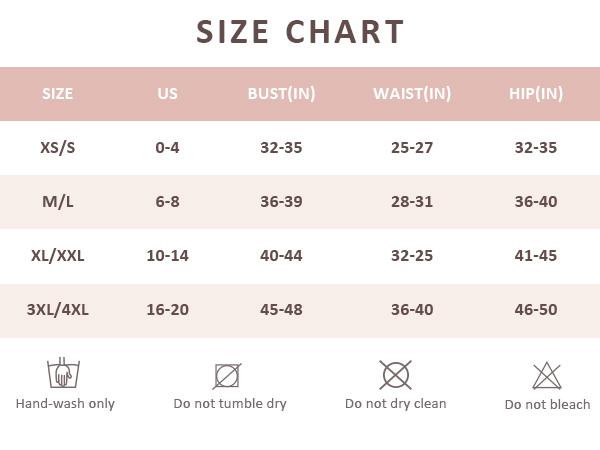The width and height of the screenshot is (600, 450).
Task: Click the Do not dry clean label
Action: [x=396, y=404]
